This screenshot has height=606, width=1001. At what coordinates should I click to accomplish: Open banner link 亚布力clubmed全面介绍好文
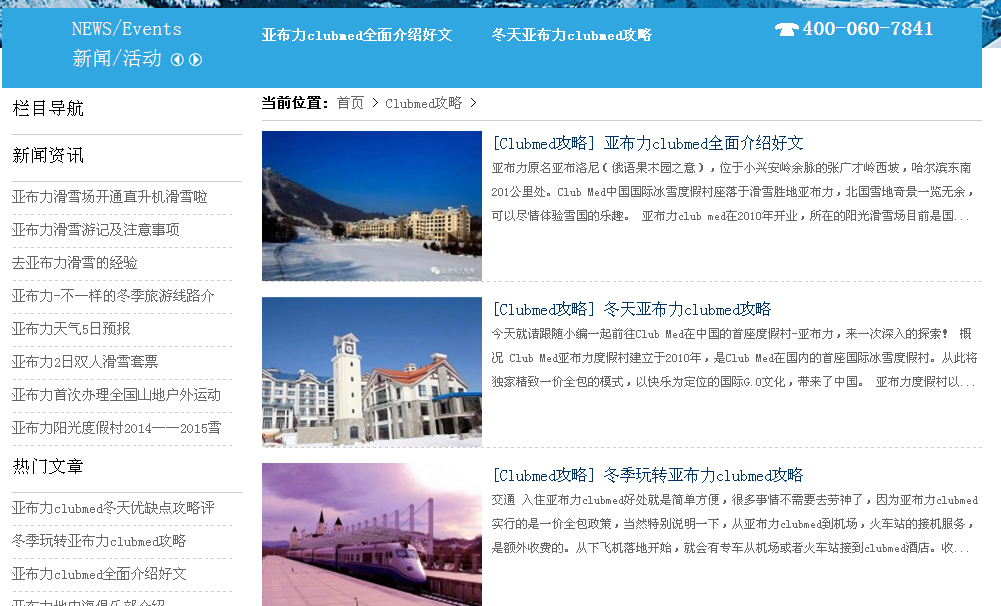(357, 35)
